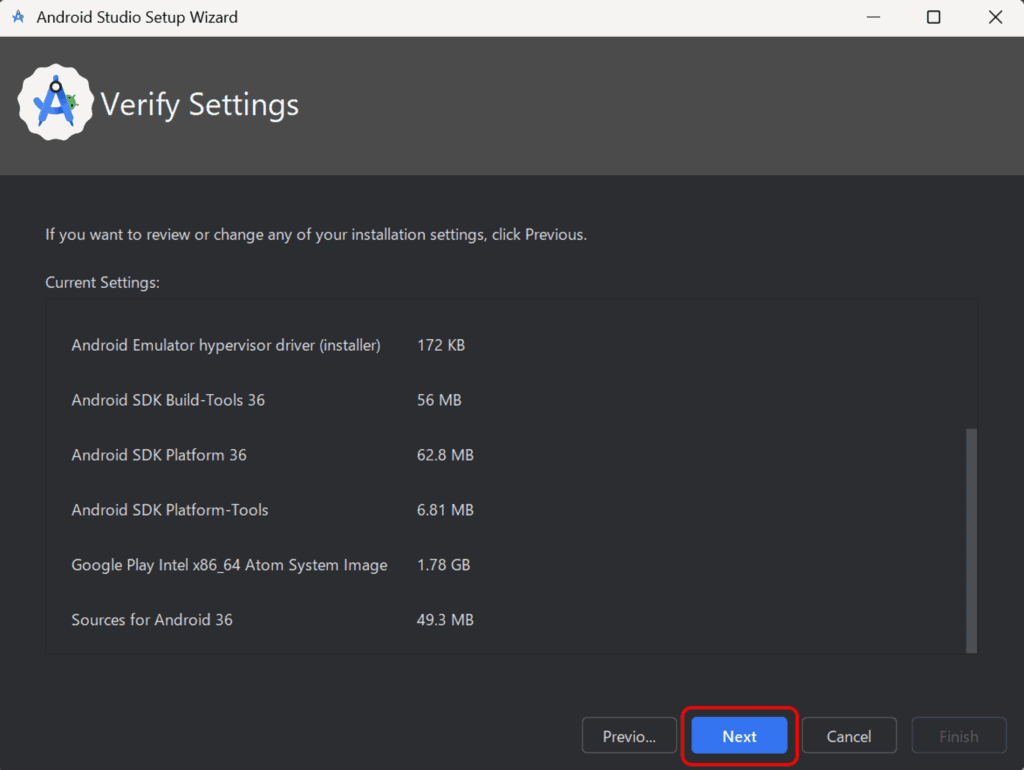Close the Setup Wizard window
The image size is (1024, 770).
995,17
